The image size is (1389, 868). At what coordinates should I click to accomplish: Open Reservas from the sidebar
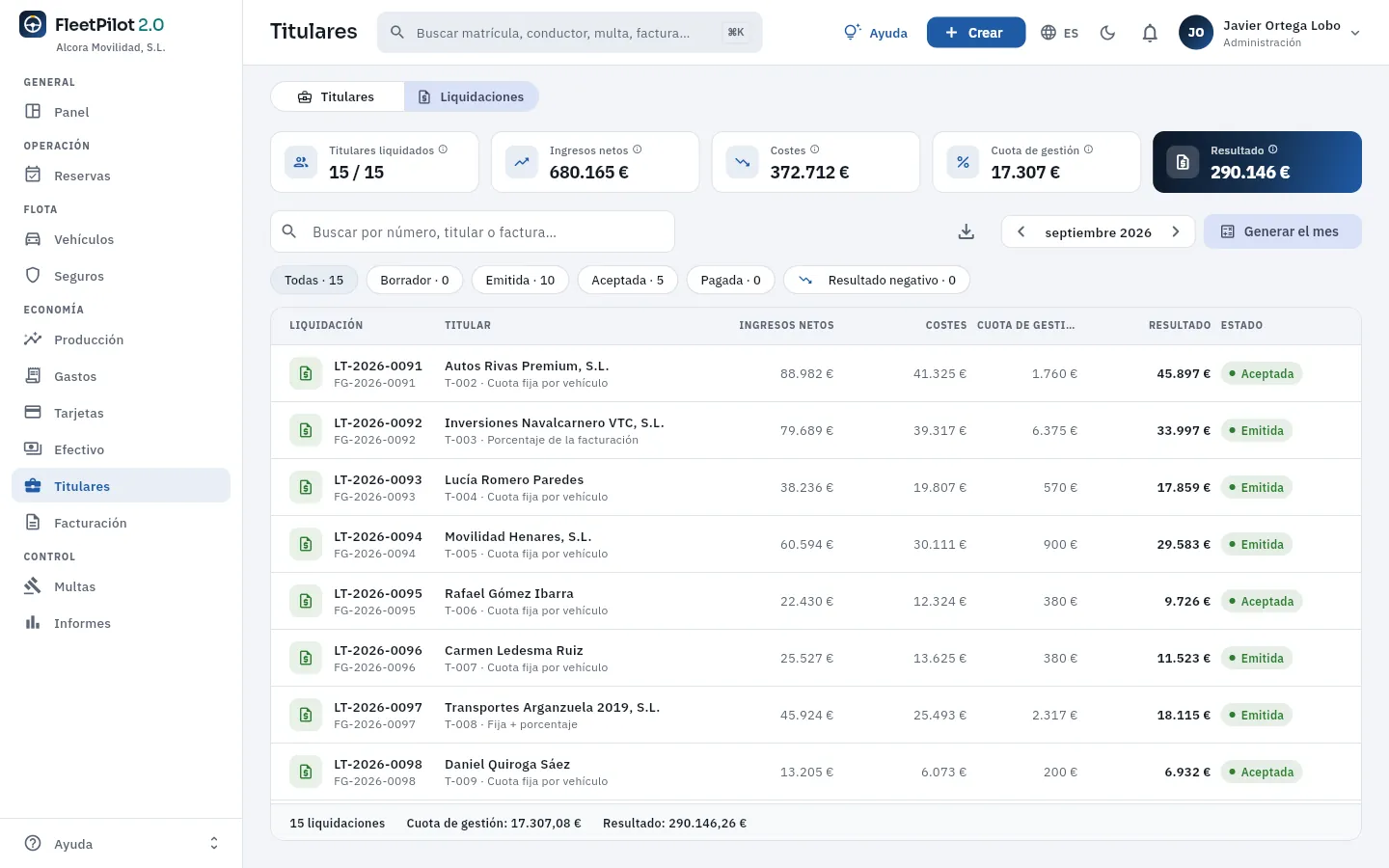point(121,176)
